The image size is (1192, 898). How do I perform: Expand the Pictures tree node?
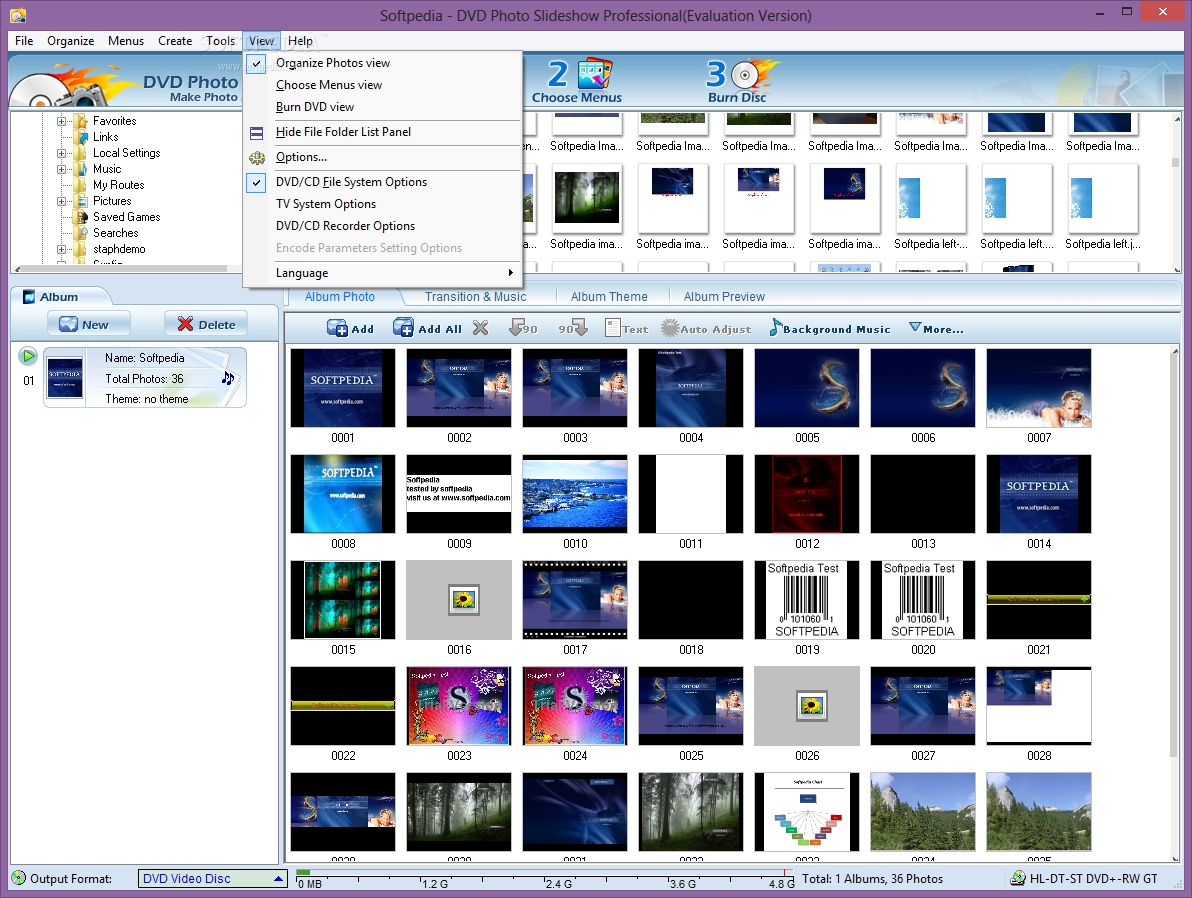62,201
